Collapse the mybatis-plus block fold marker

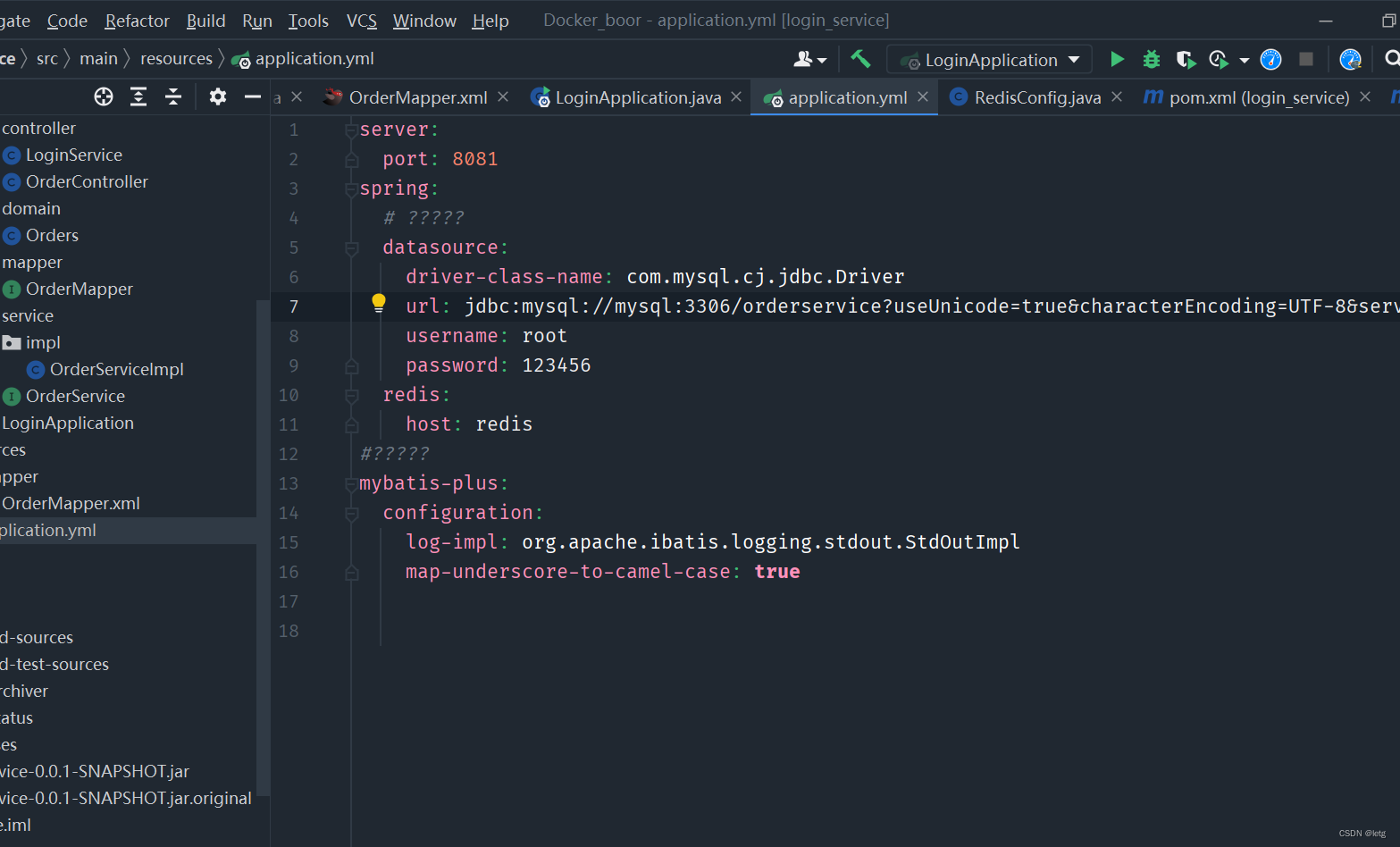[351, 484]
